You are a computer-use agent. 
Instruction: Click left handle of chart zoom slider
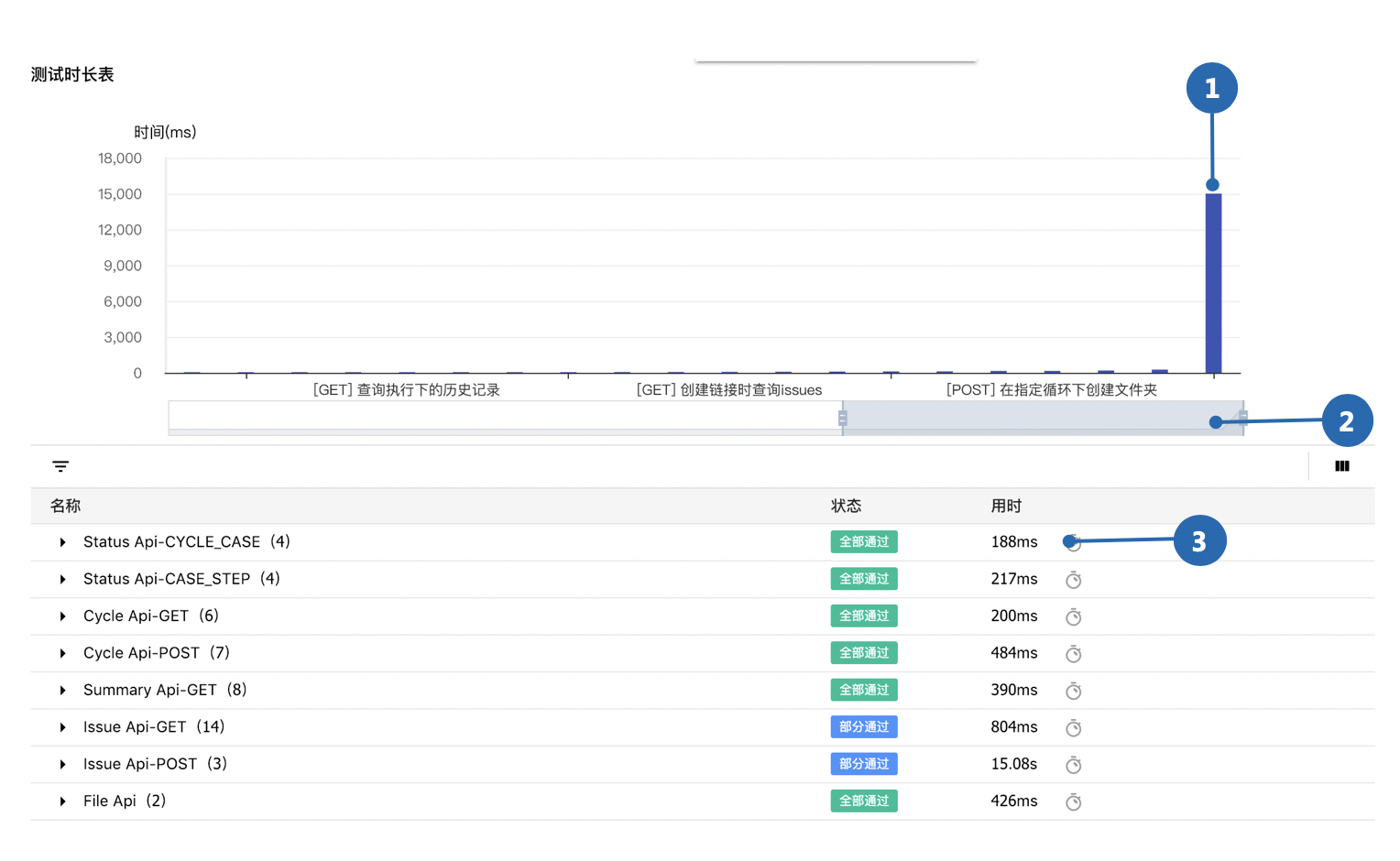click(843, 419)
